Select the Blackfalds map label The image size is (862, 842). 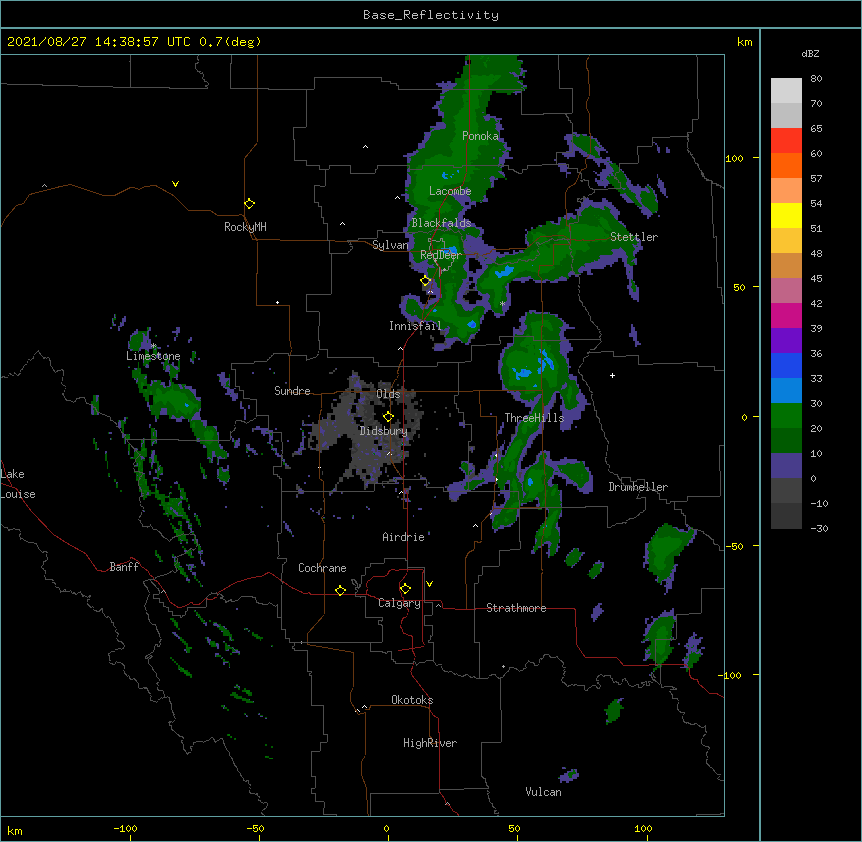(x=441, y=223)
